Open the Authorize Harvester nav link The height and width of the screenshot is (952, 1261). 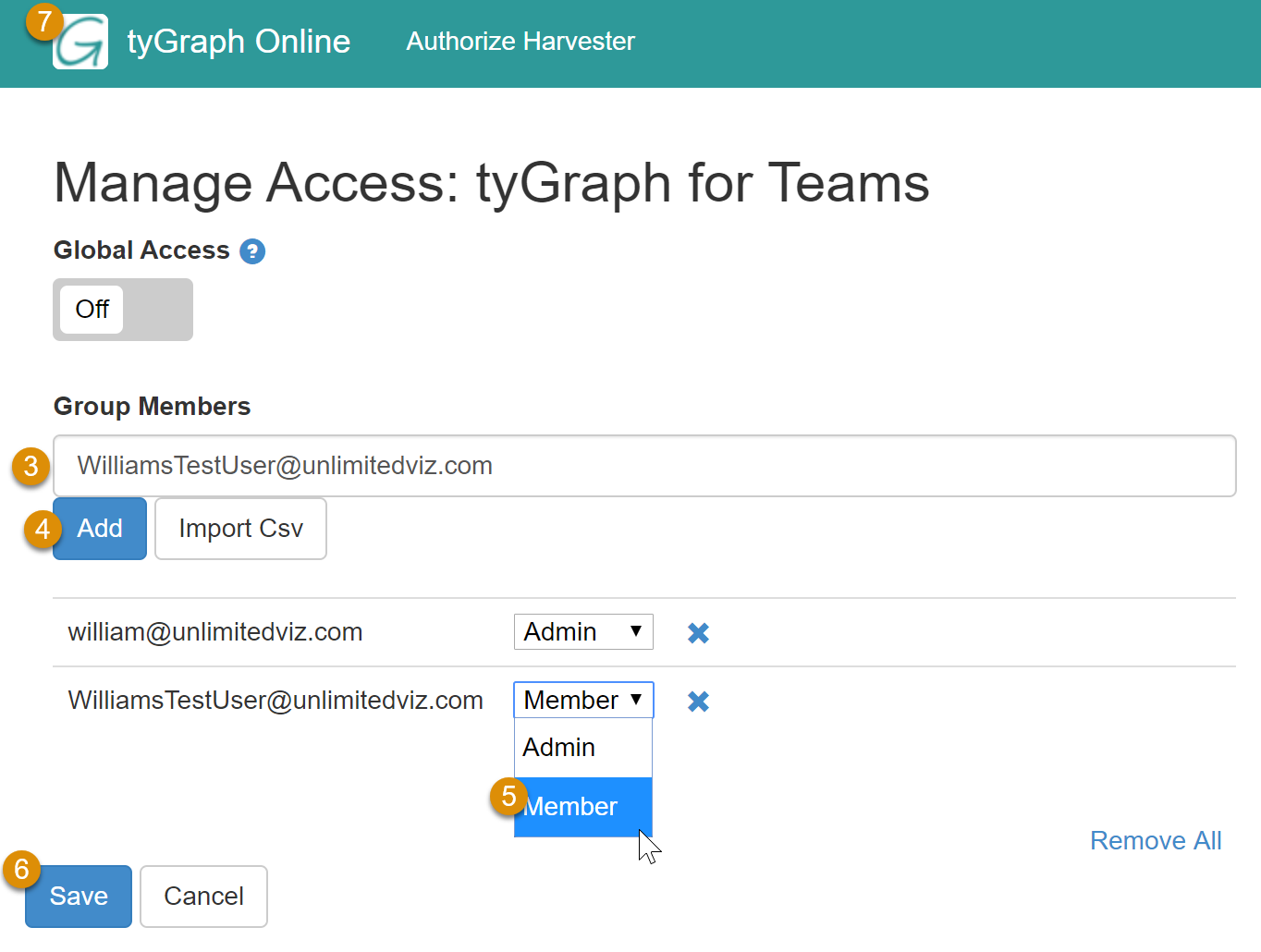coord(520,42)
